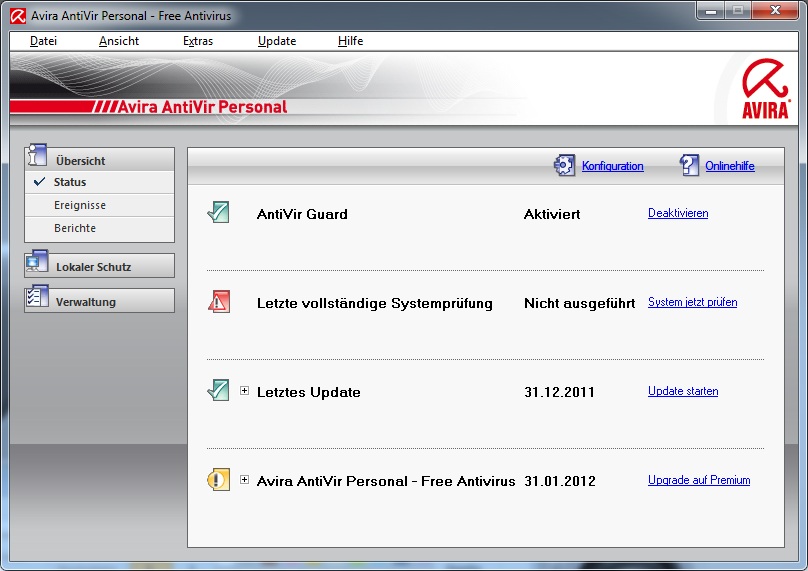Click the Aktiviert status text

point(552,214)
